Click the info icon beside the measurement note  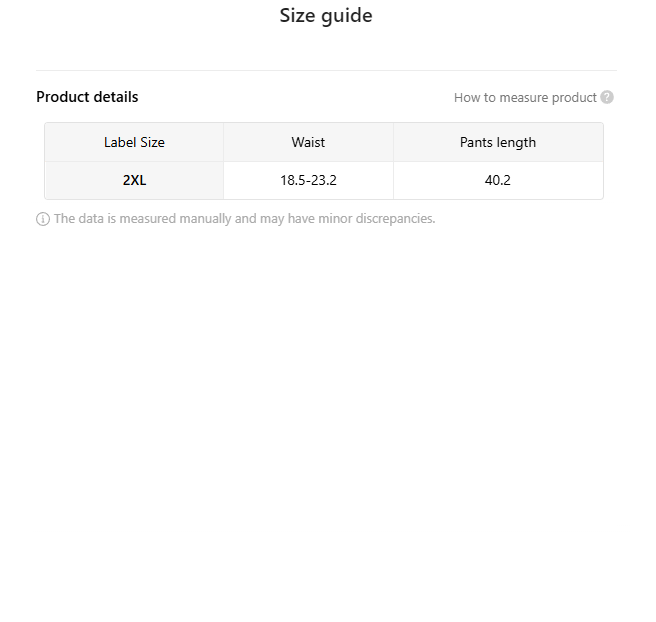(x=43, y=219)
